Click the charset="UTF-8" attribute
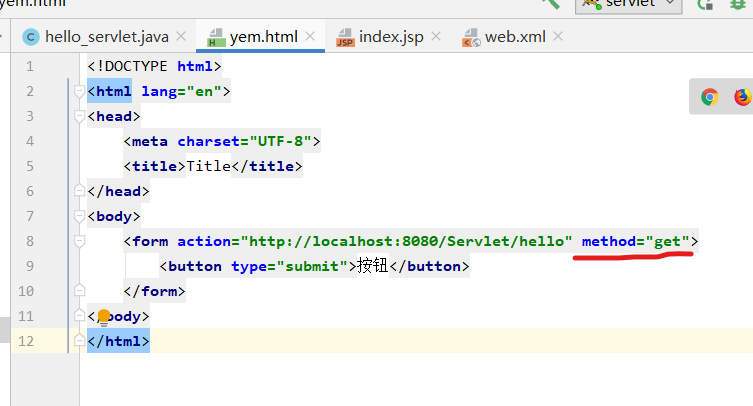The width and height of the screenshot is (753, 406). point(244,141)
